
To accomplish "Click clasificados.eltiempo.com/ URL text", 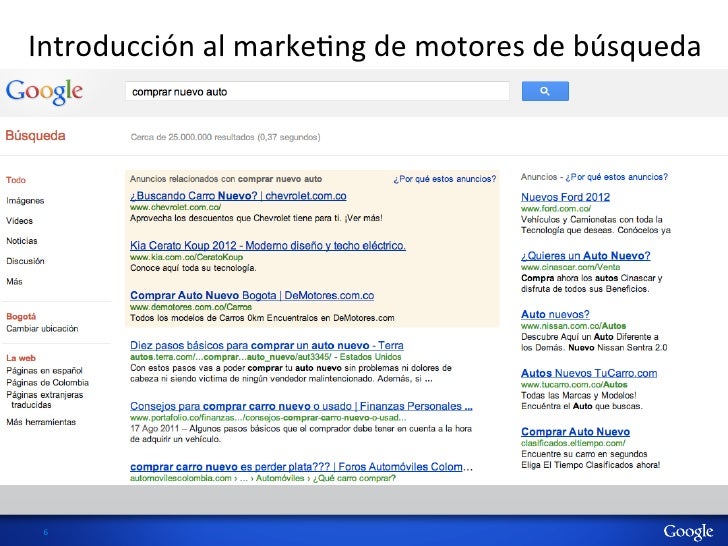I will [x=573, y=443].
